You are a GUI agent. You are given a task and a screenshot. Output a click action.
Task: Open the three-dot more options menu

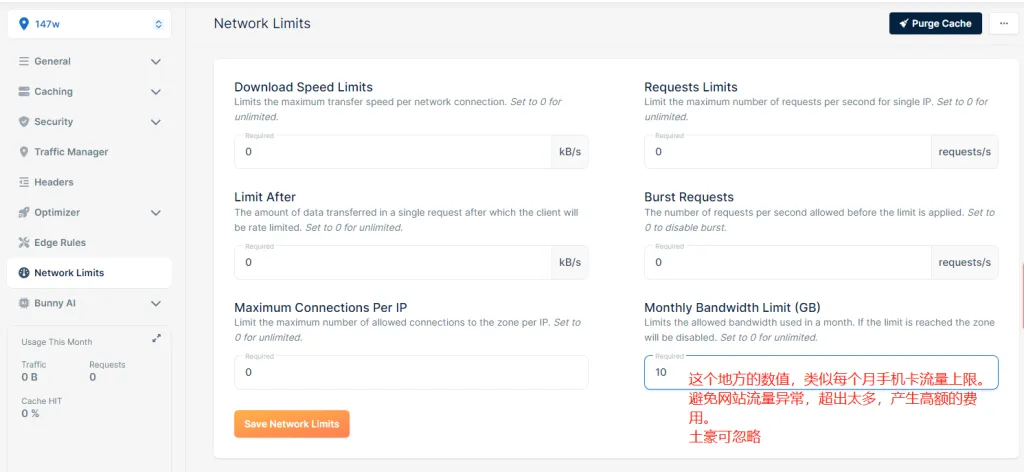click(1003, 23)
